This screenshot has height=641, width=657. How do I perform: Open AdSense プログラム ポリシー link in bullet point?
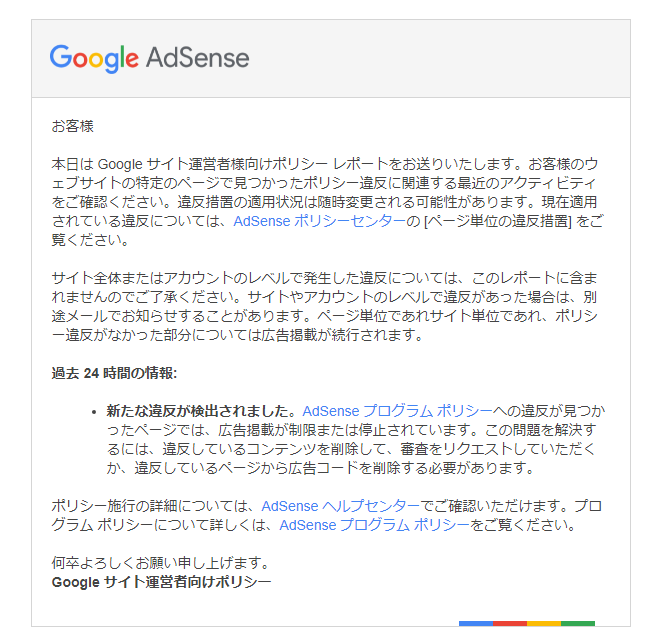tap(397, 411)
